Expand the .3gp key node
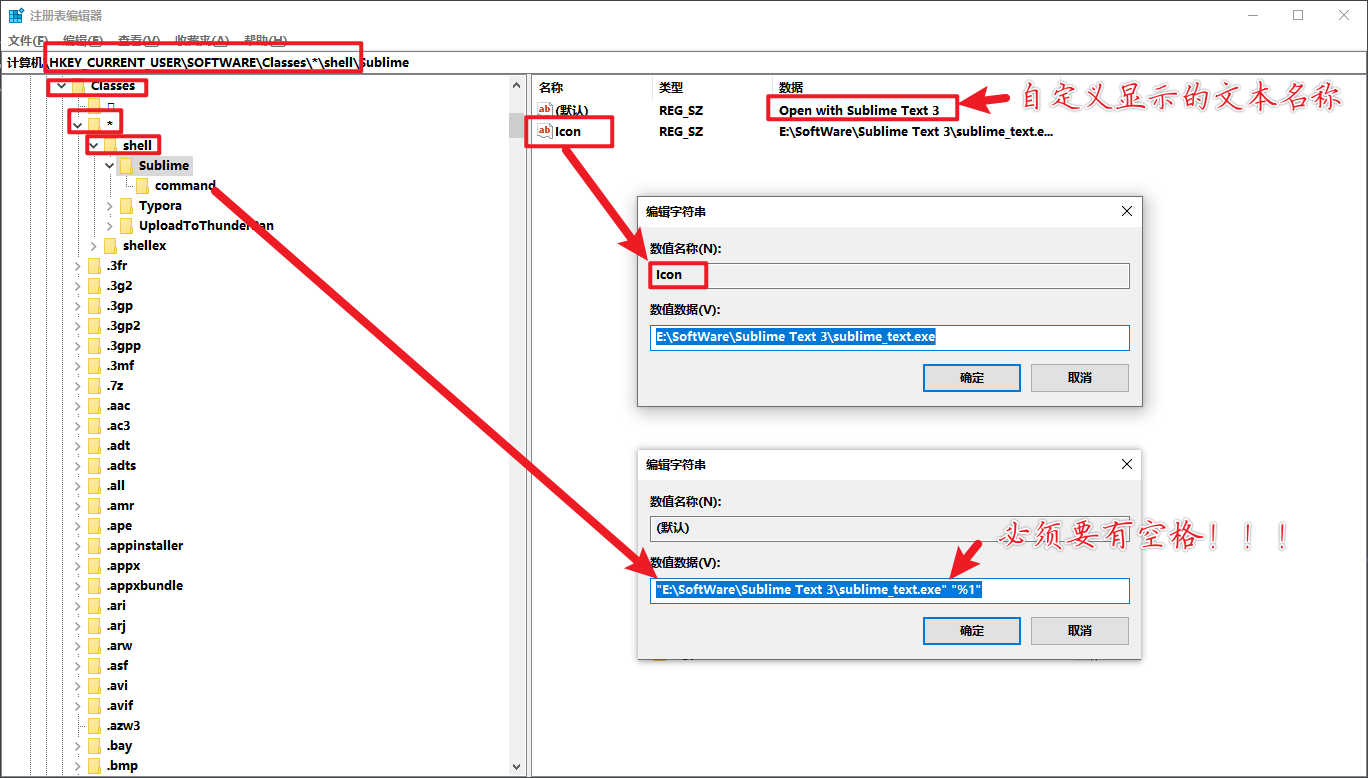 pyautogui.click(x=78, y=305)
